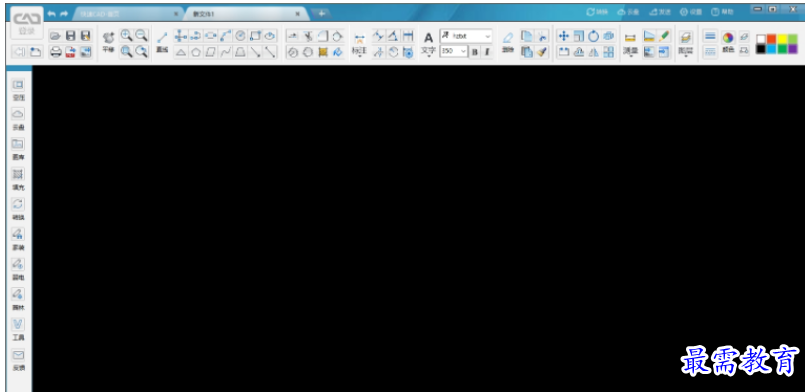Click the send link in title bar
The width and height of the screenshot is (805, 392).
click(x=660, y=12)
